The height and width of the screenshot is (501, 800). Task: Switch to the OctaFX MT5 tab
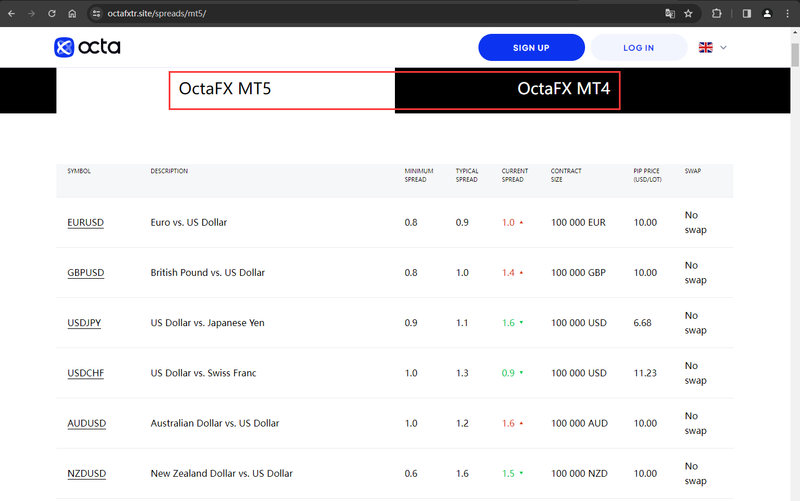coord(225,89)
